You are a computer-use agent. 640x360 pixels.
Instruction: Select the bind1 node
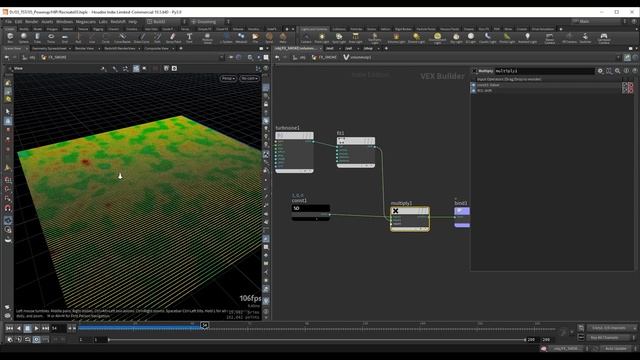462,217
